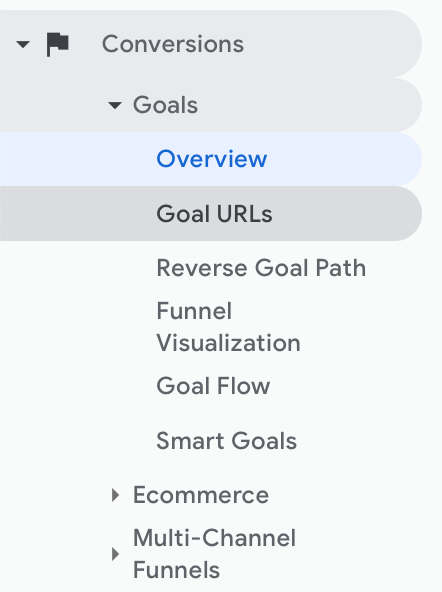Select the Goals submenu label
Screen dimensions: 442x592
point(165,105)
